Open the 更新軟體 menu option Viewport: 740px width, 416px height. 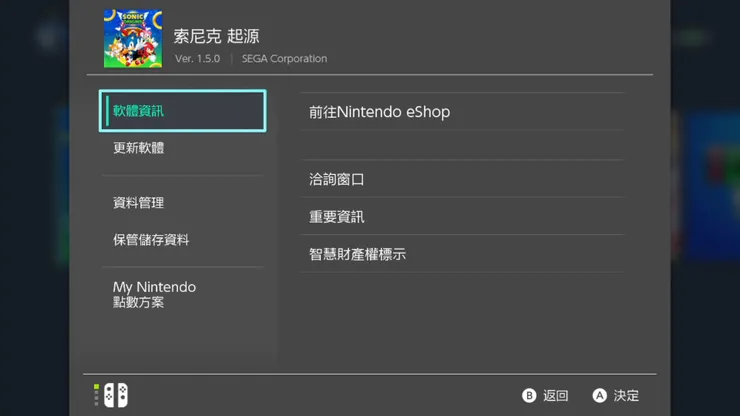pyautogui.click(x=183, y=148)
